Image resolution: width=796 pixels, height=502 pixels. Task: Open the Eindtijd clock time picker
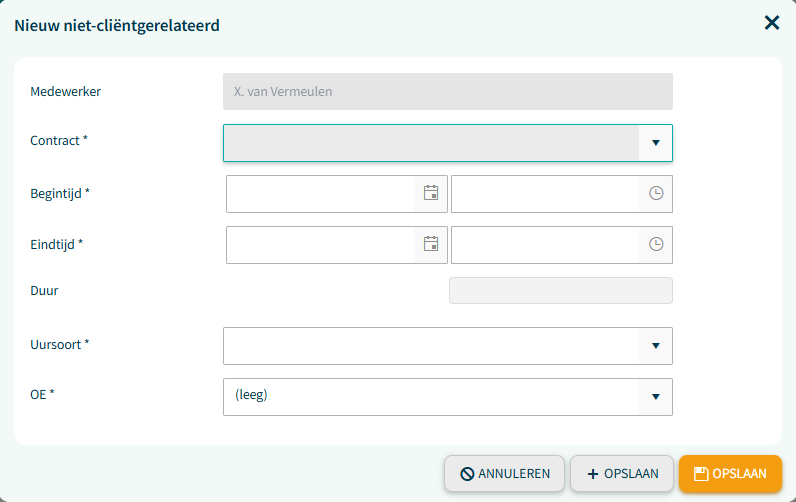pyautogui.click(x=656, y=244)
